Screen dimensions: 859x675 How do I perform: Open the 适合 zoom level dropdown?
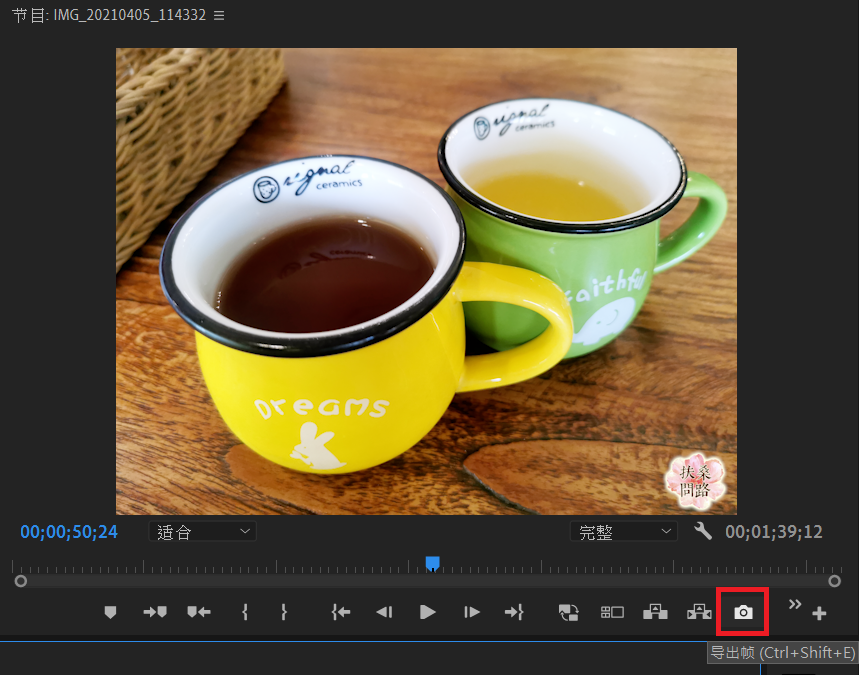click(202, 531)
